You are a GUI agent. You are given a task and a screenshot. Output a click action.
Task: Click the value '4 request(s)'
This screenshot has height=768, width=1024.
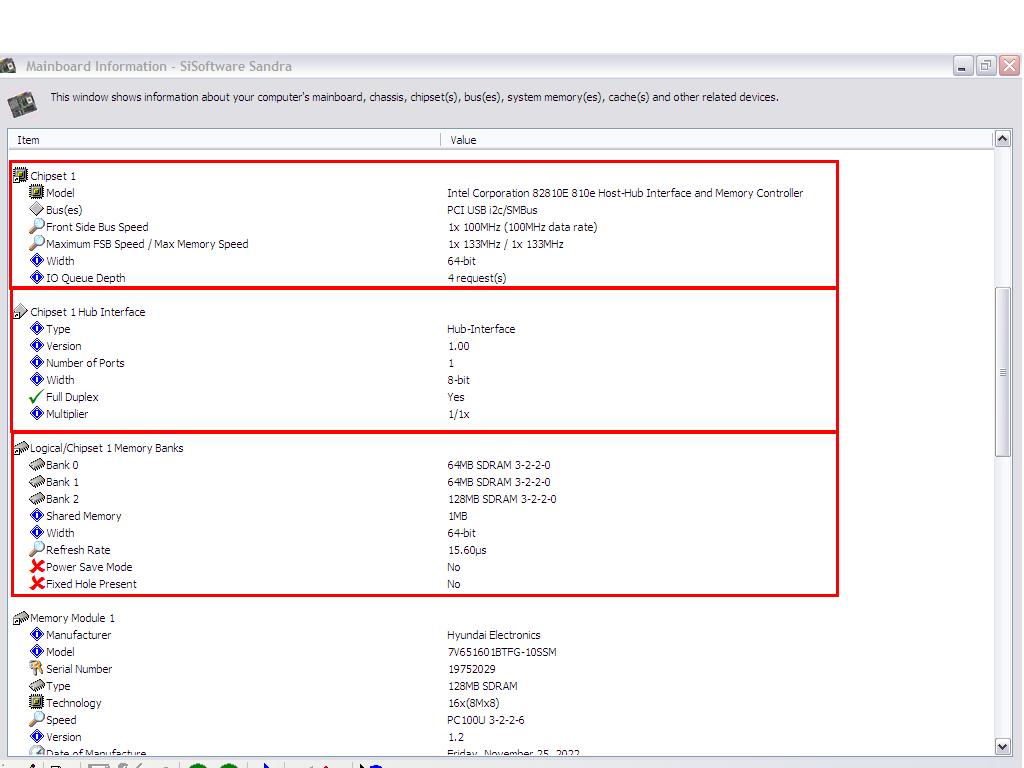pyautogui.click(x=477, y=278)
